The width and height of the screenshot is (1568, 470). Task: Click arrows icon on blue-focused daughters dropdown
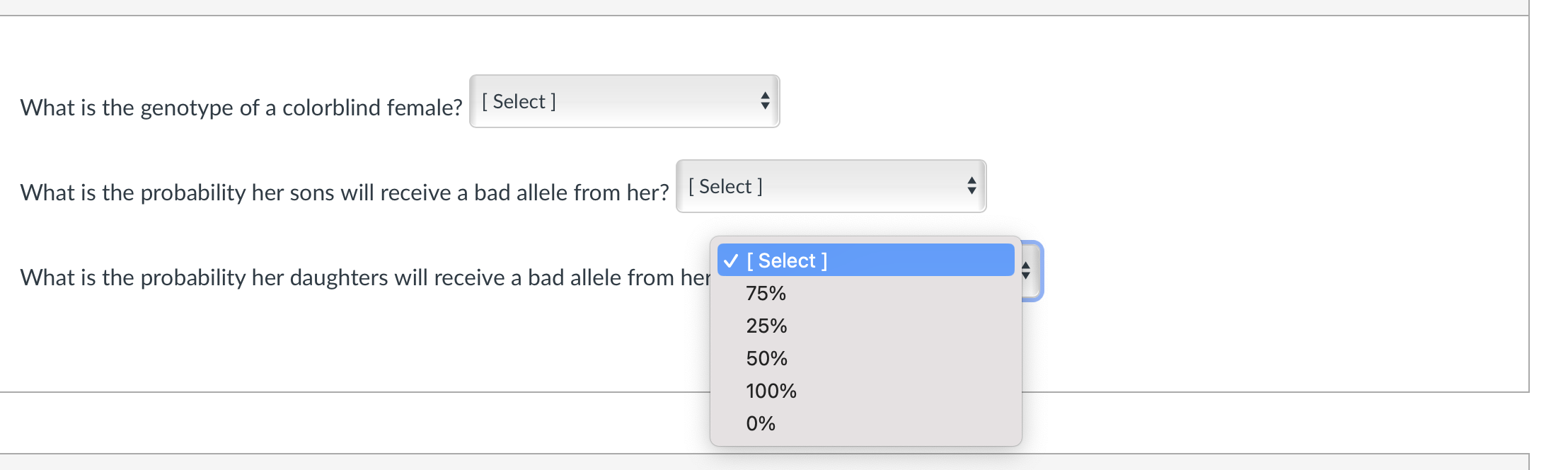pyautogui.click(x=1026, y=270)
